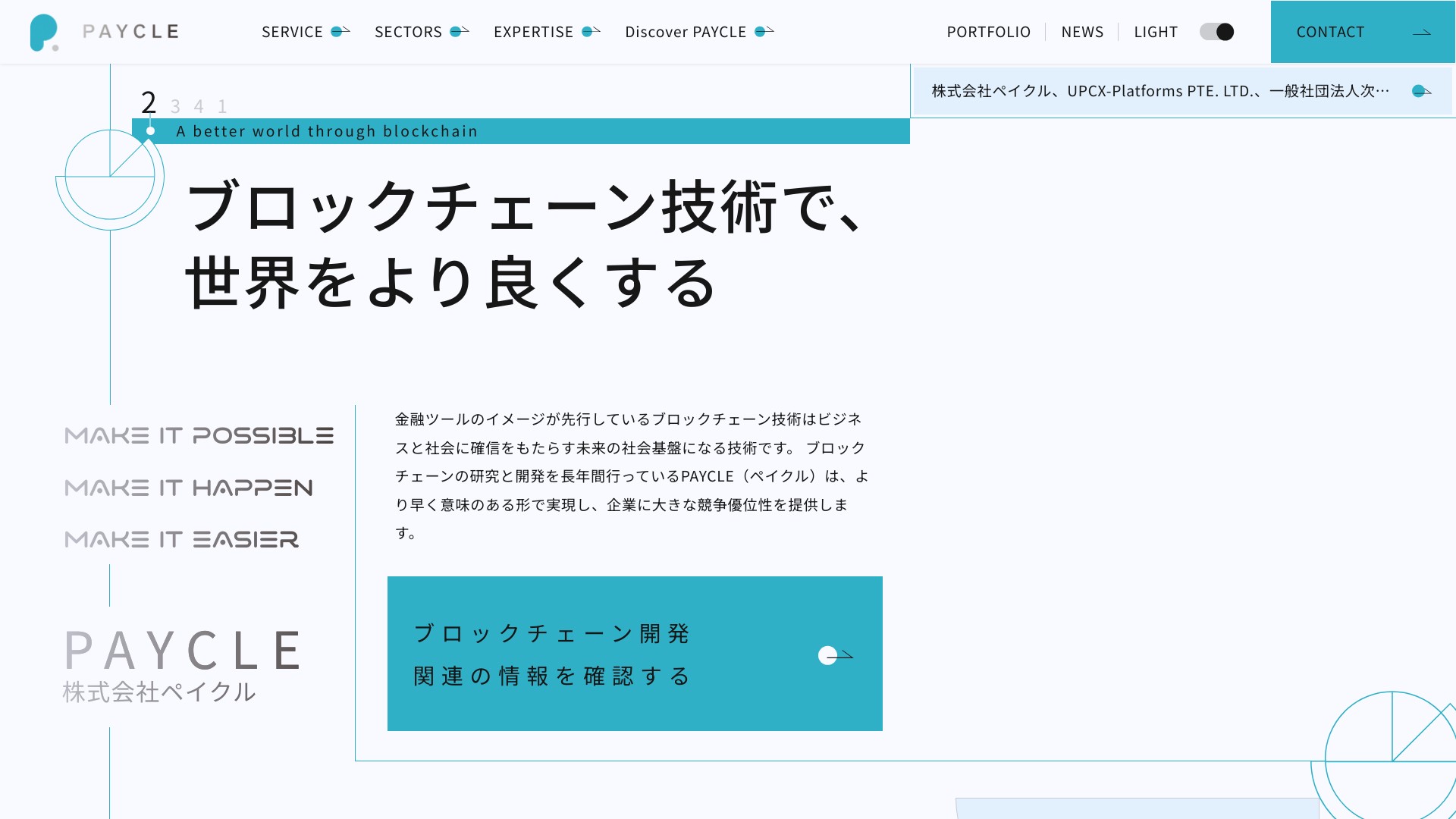
Task: Open the PORTFOLIO menu item
Action: (988, 32)
